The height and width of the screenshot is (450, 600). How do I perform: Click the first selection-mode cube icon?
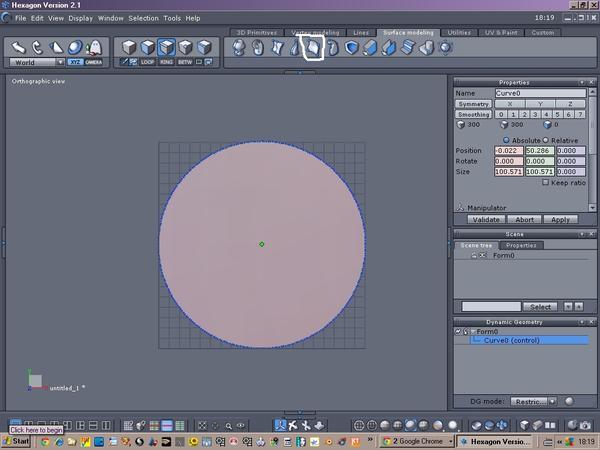click(x=129, y=47)
